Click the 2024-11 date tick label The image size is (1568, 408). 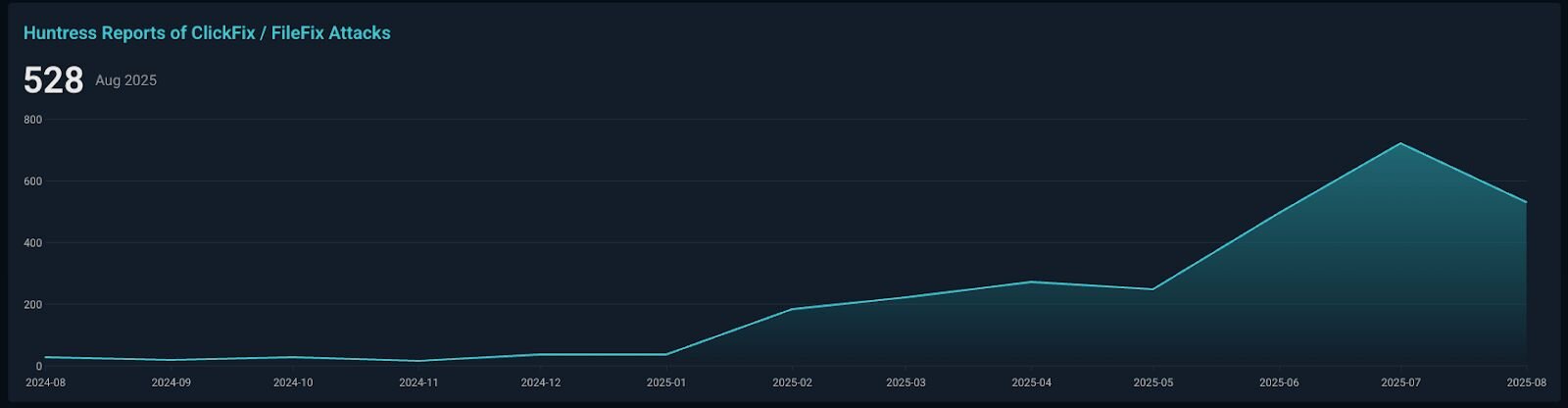[418, 382]
